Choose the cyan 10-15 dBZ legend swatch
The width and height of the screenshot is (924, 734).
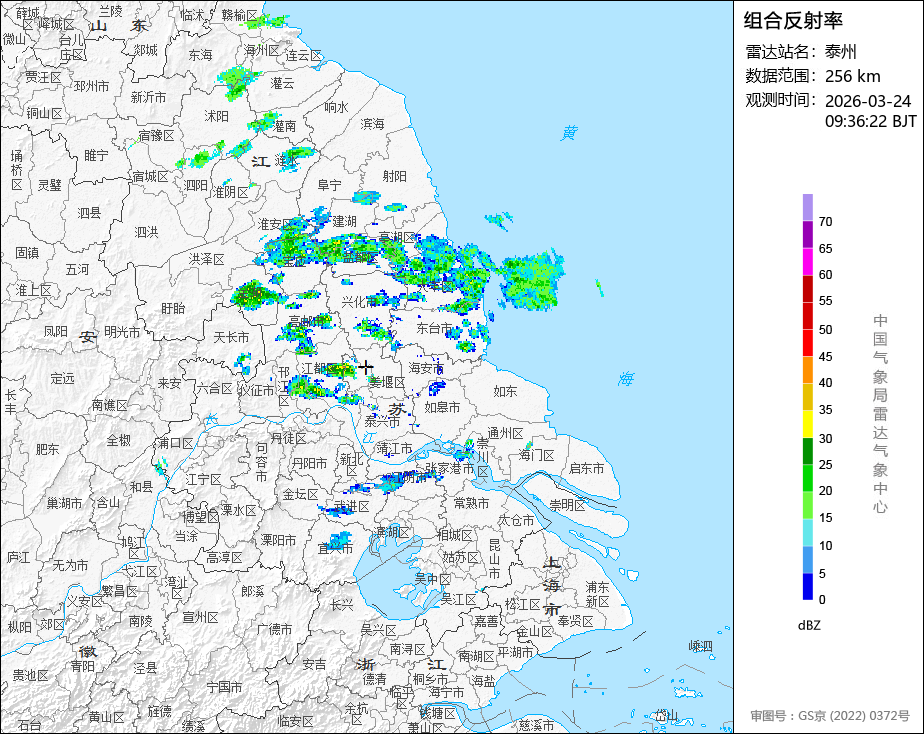coord(807,533)
